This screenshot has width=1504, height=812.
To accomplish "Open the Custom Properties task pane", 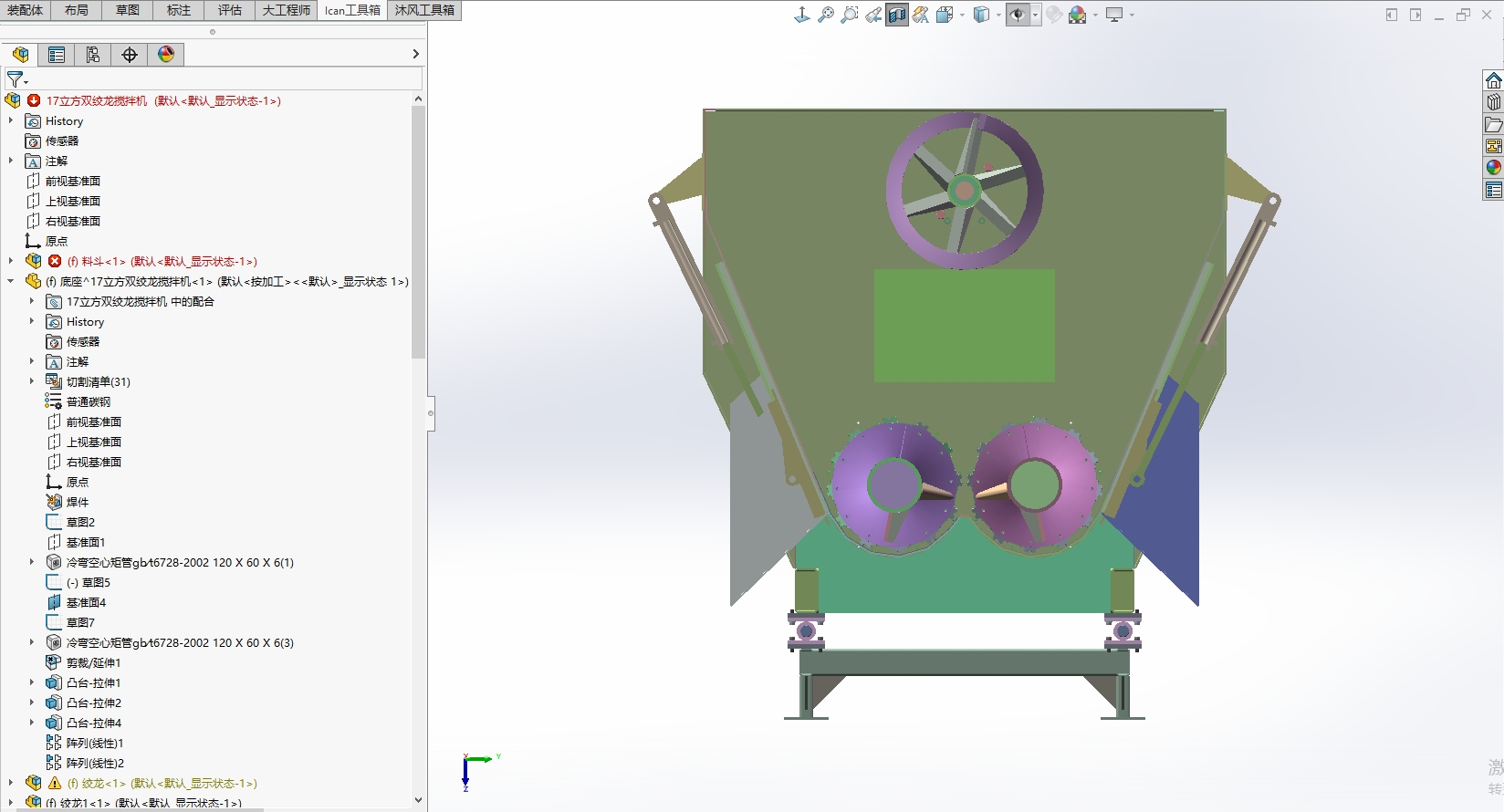I will pyautogui.click(x=1493, y=190).
